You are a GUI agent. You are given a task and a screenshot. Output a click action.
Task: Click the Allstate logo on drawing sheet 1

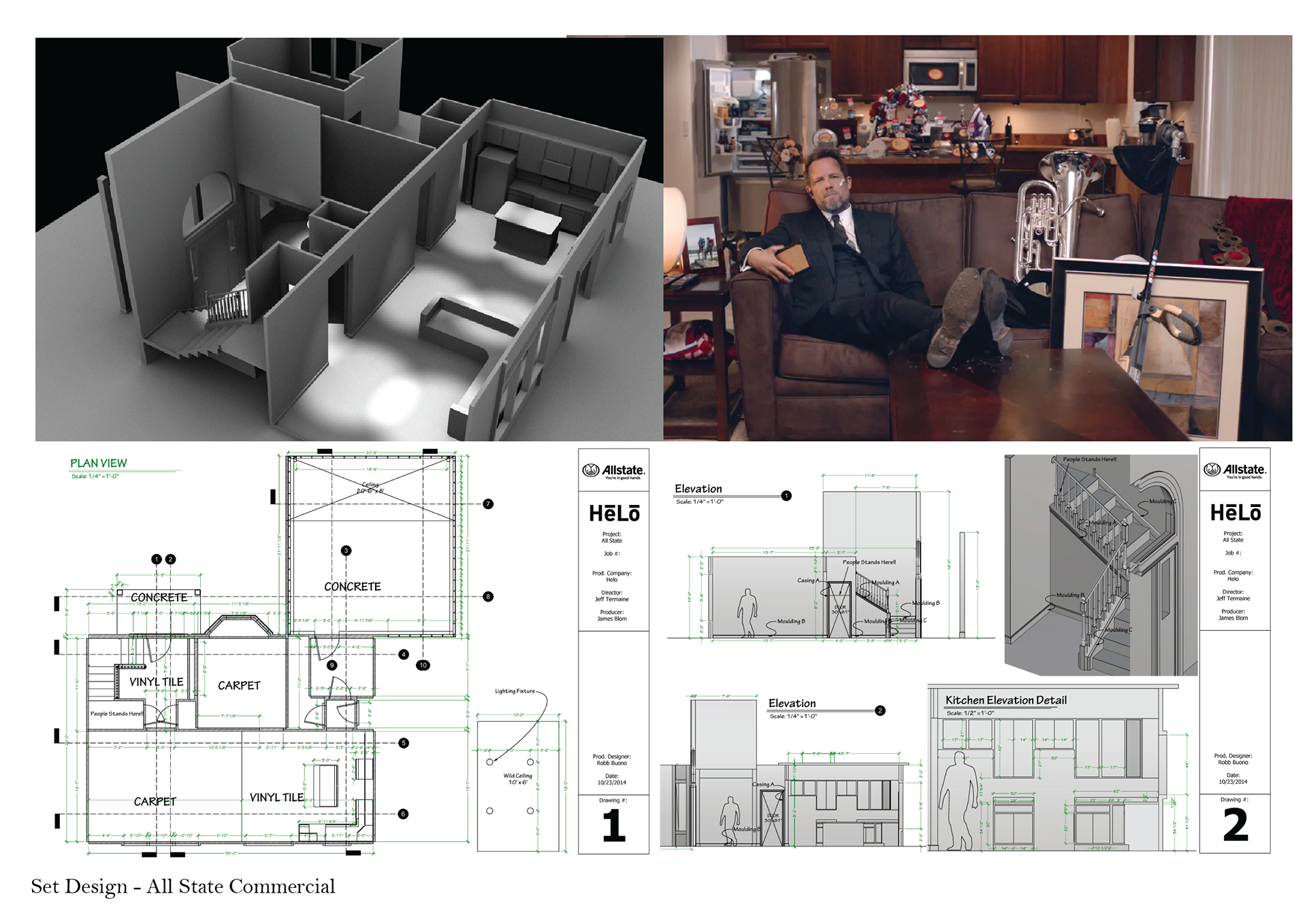613,472
